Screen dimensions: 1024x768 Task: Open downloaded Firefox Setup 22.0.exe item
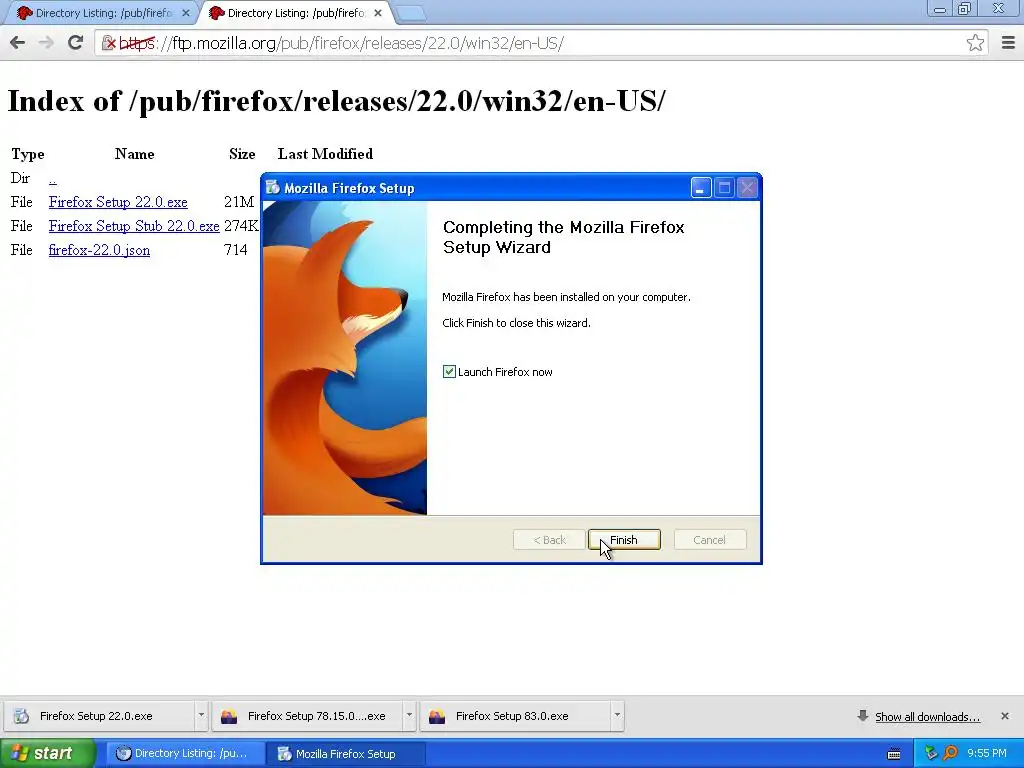click(x=98, y=716)
